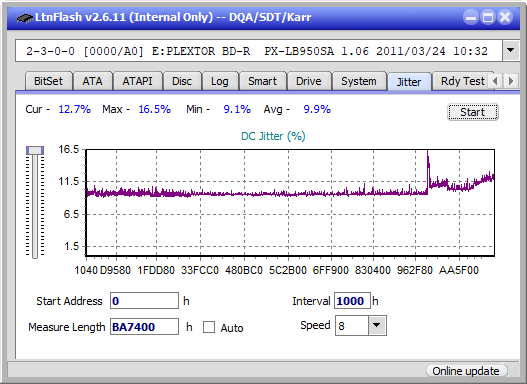Click the y-axis label 11.5
The image size is (527, 384).
69,182
